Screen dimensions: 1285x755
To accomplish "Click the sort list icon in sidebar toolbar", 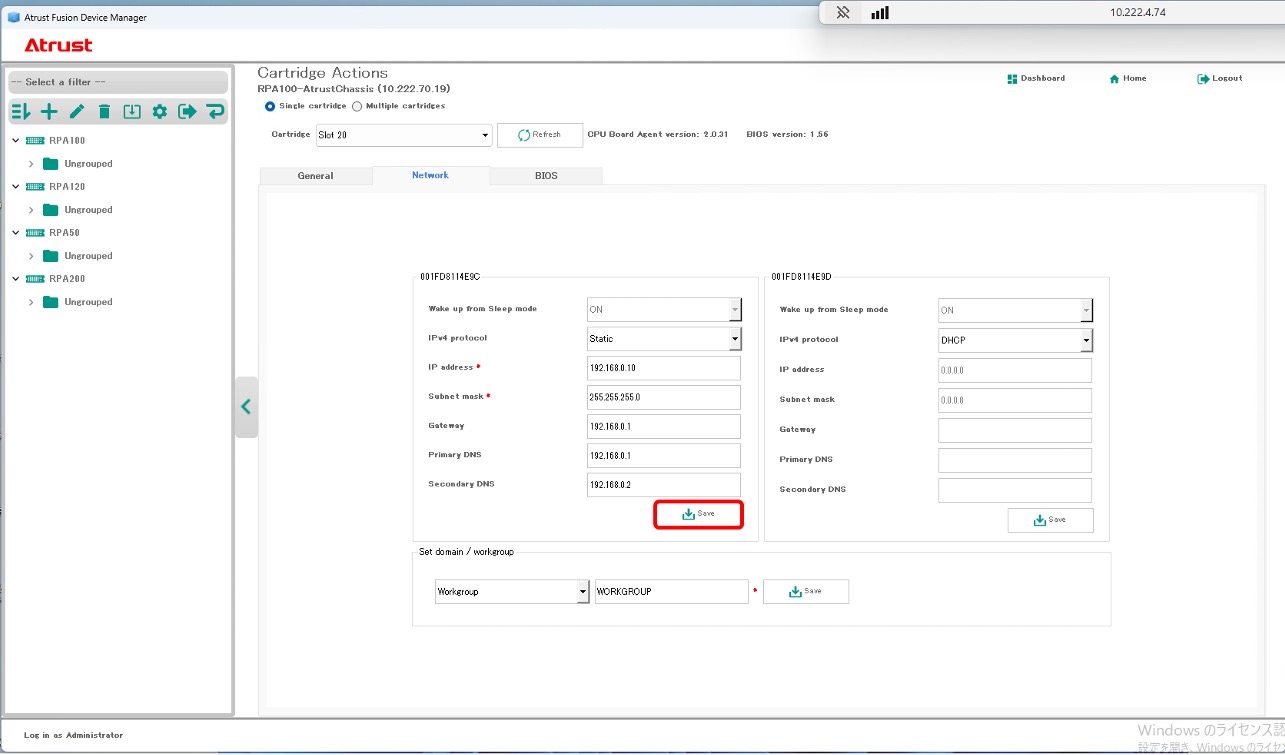I will (20, 112).
